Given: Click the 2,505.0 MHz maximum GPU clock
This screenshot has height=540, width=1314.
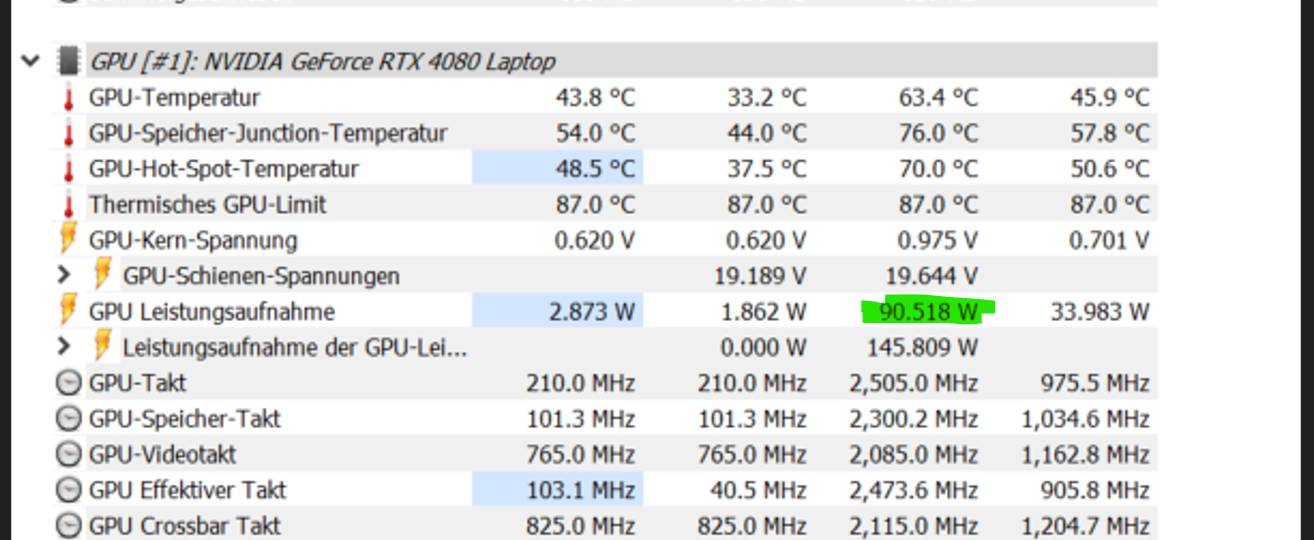Looking at the screenshot, I should click(913, 383).
